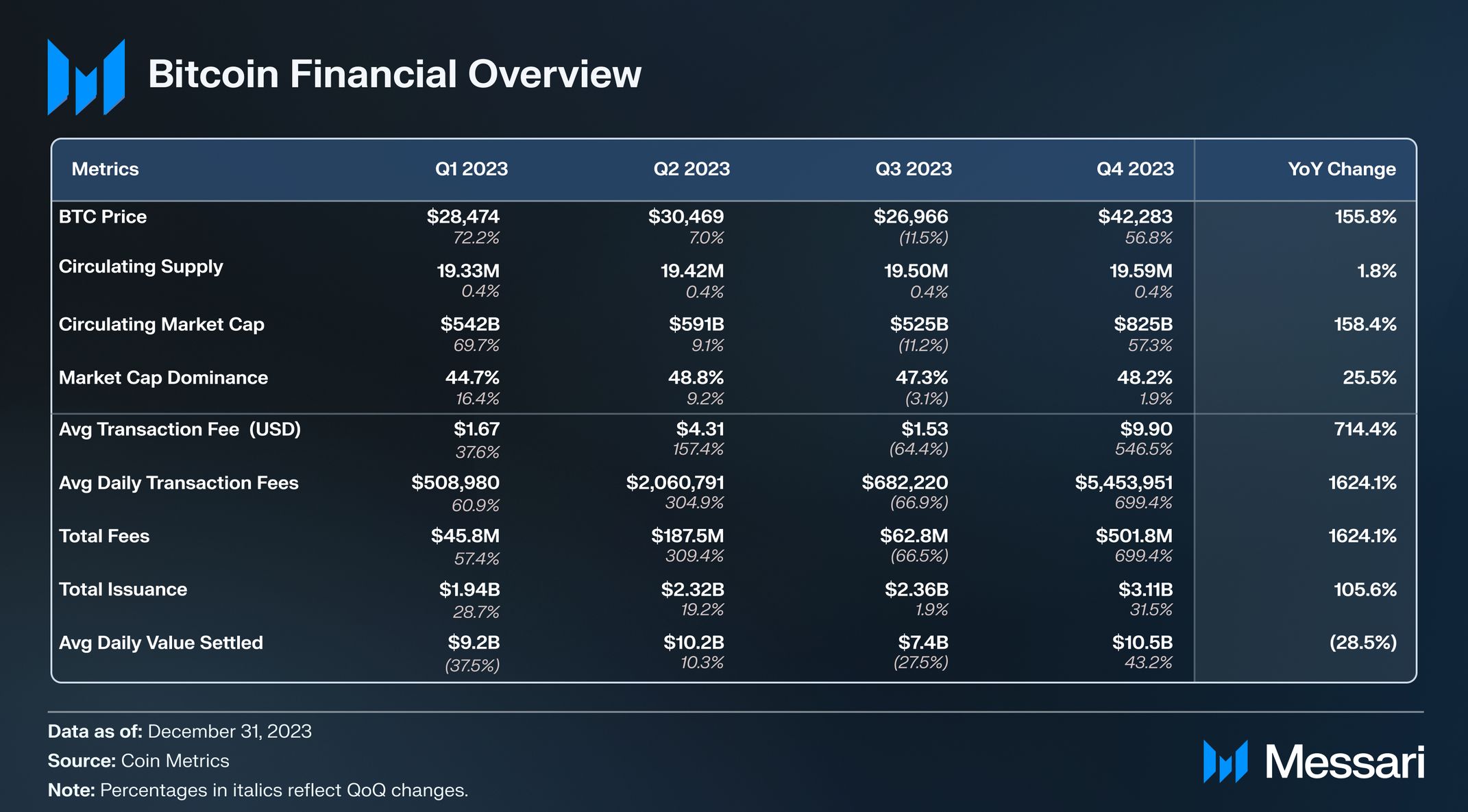Click the $2,060,791 daily fees value

pos(675,482)
